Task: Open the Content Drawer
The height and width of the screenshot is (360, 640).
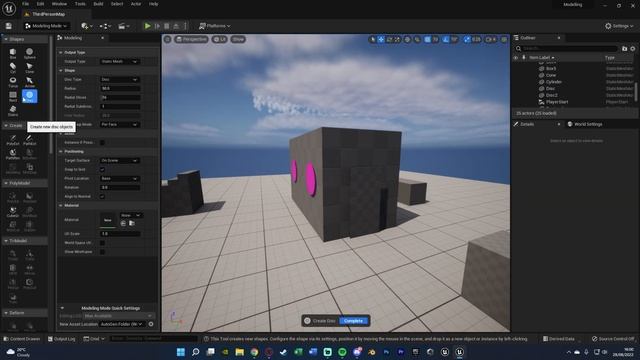Action: (22, 339)
